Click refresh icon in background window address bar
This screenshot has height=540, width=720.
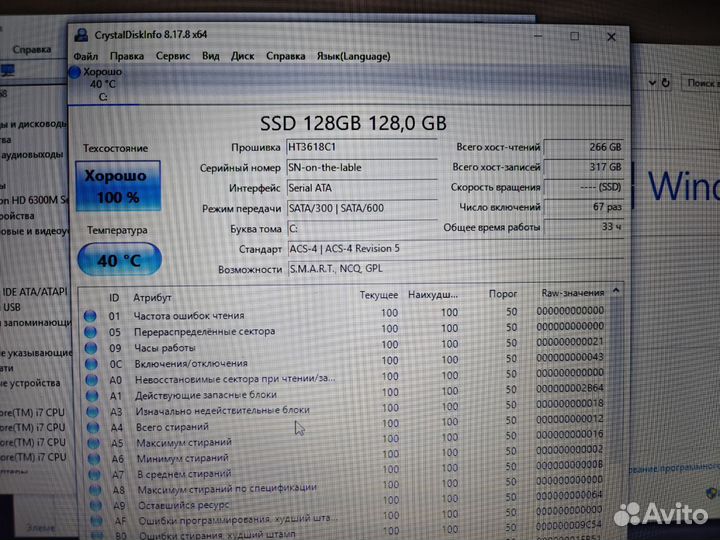pyautogui.click(x=665, y=83)
